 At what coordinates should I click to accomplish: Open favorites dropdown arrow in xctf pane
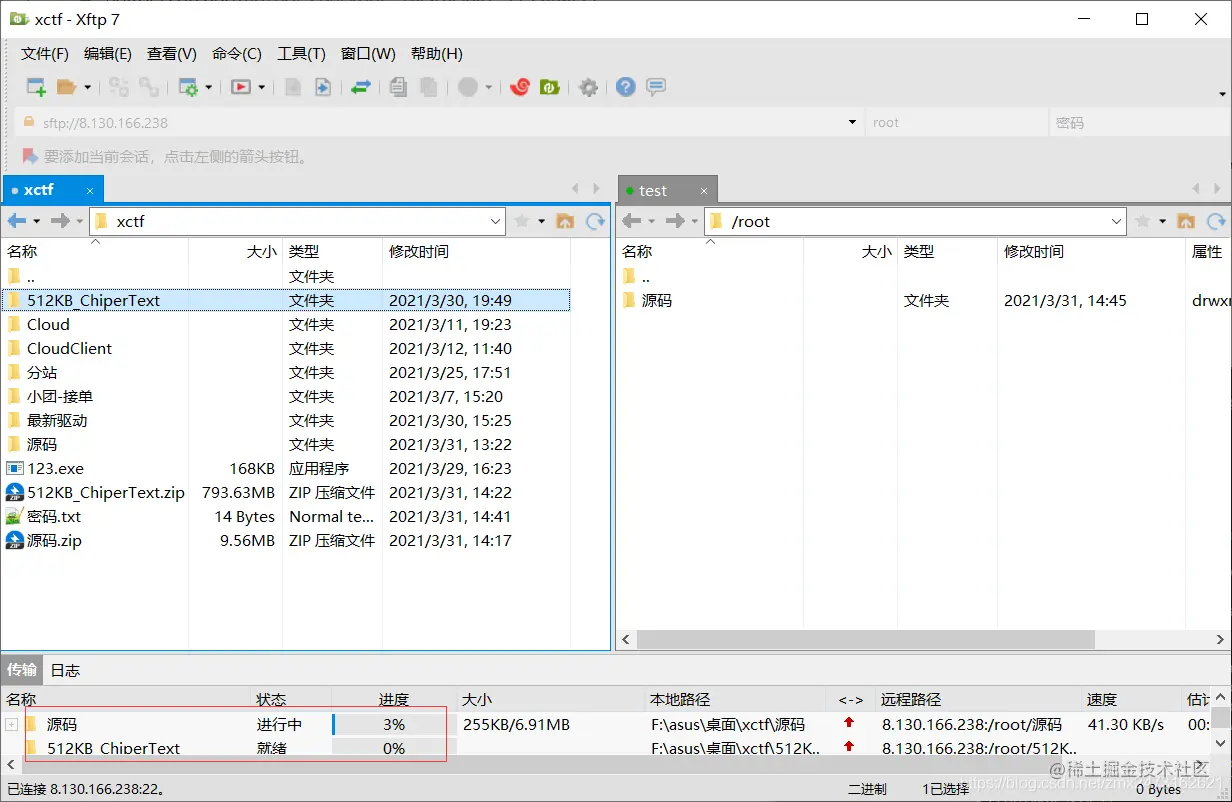click(541, 221)
